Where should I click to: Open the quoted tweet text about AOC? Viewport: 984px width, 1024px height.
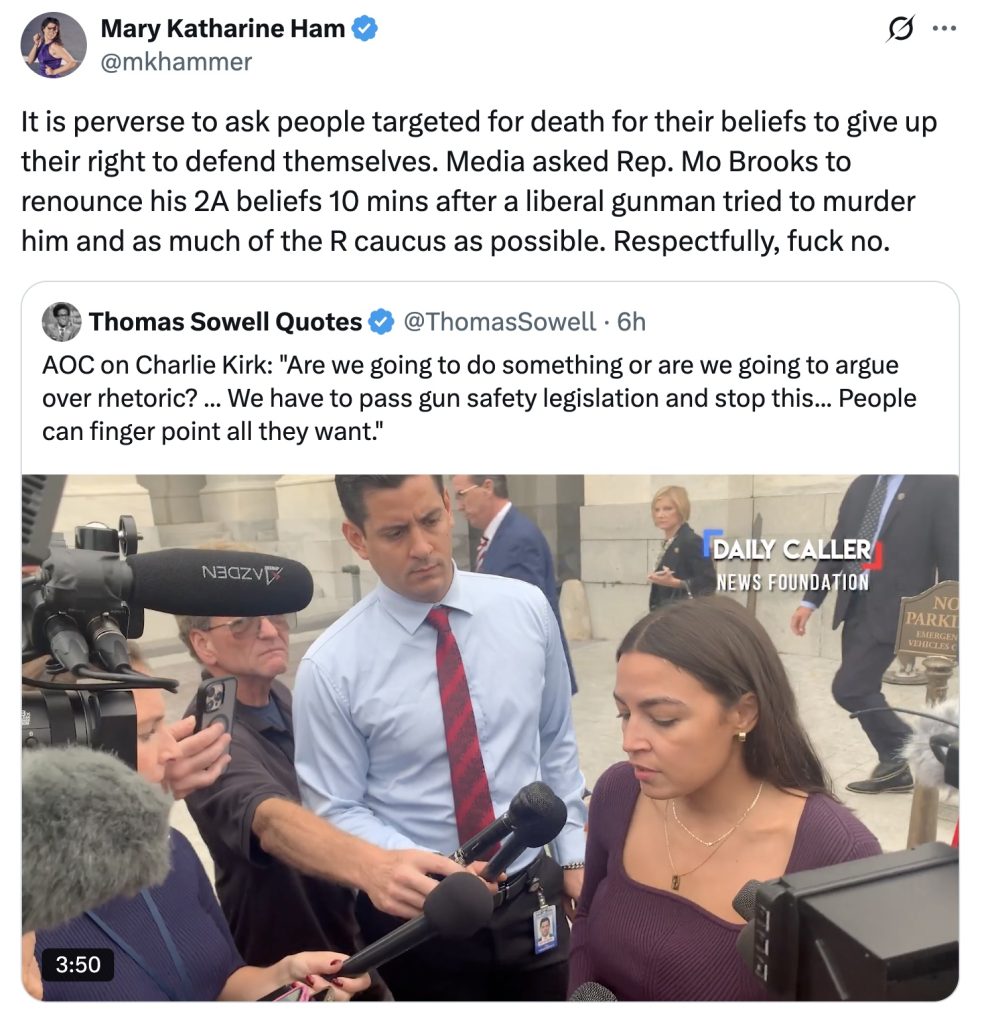coord(479,398)
